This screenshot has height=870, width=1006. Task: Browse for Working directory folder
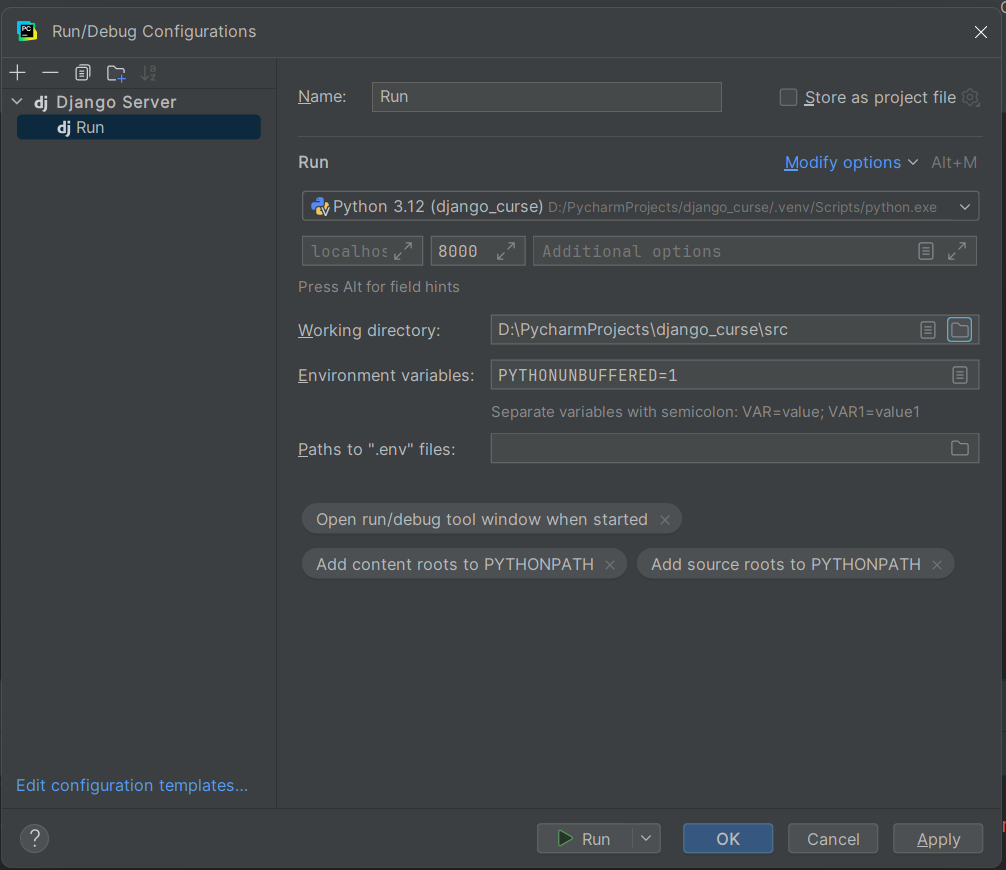point(960,330)
